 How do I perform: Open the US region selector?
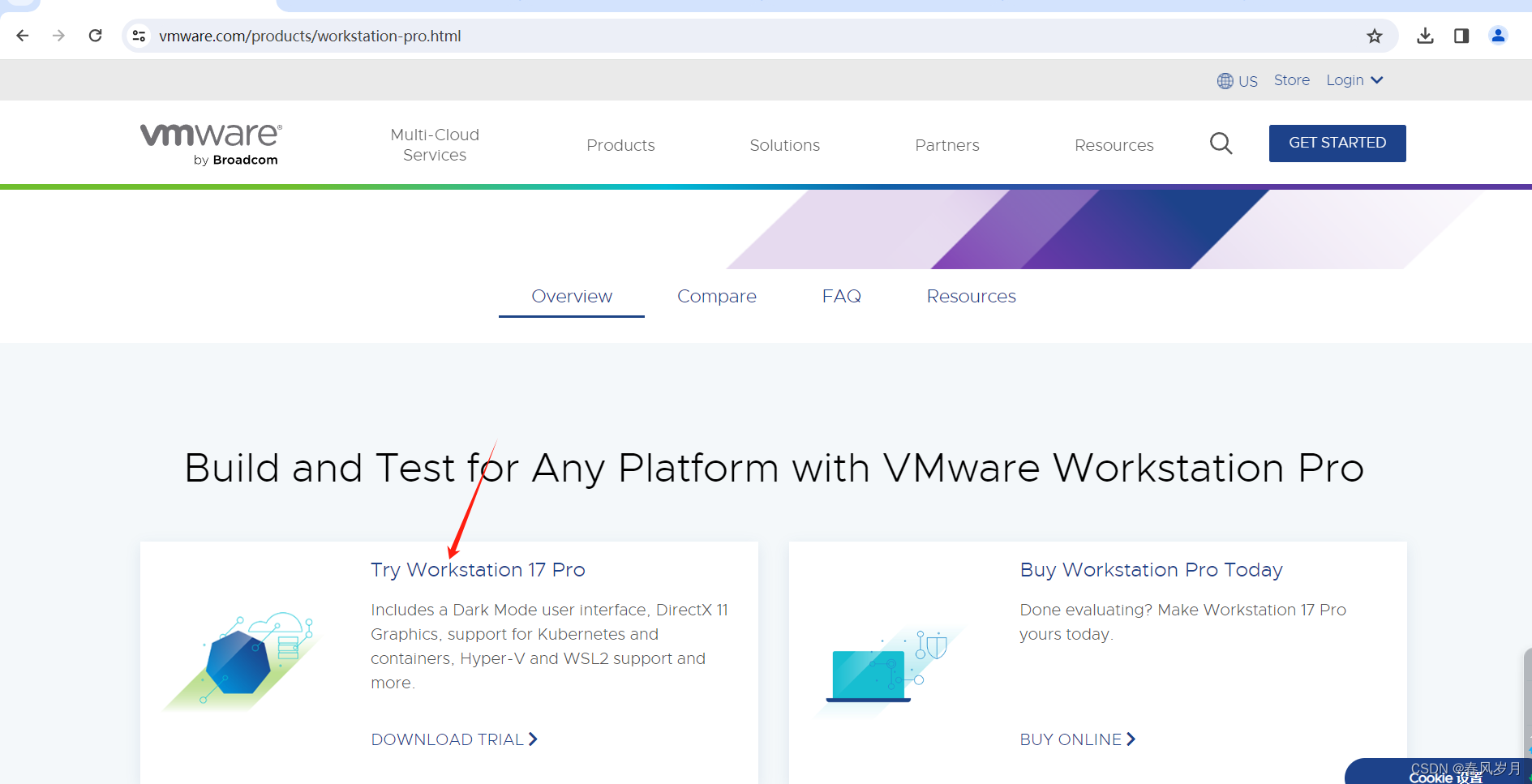tap(1237, 80)
